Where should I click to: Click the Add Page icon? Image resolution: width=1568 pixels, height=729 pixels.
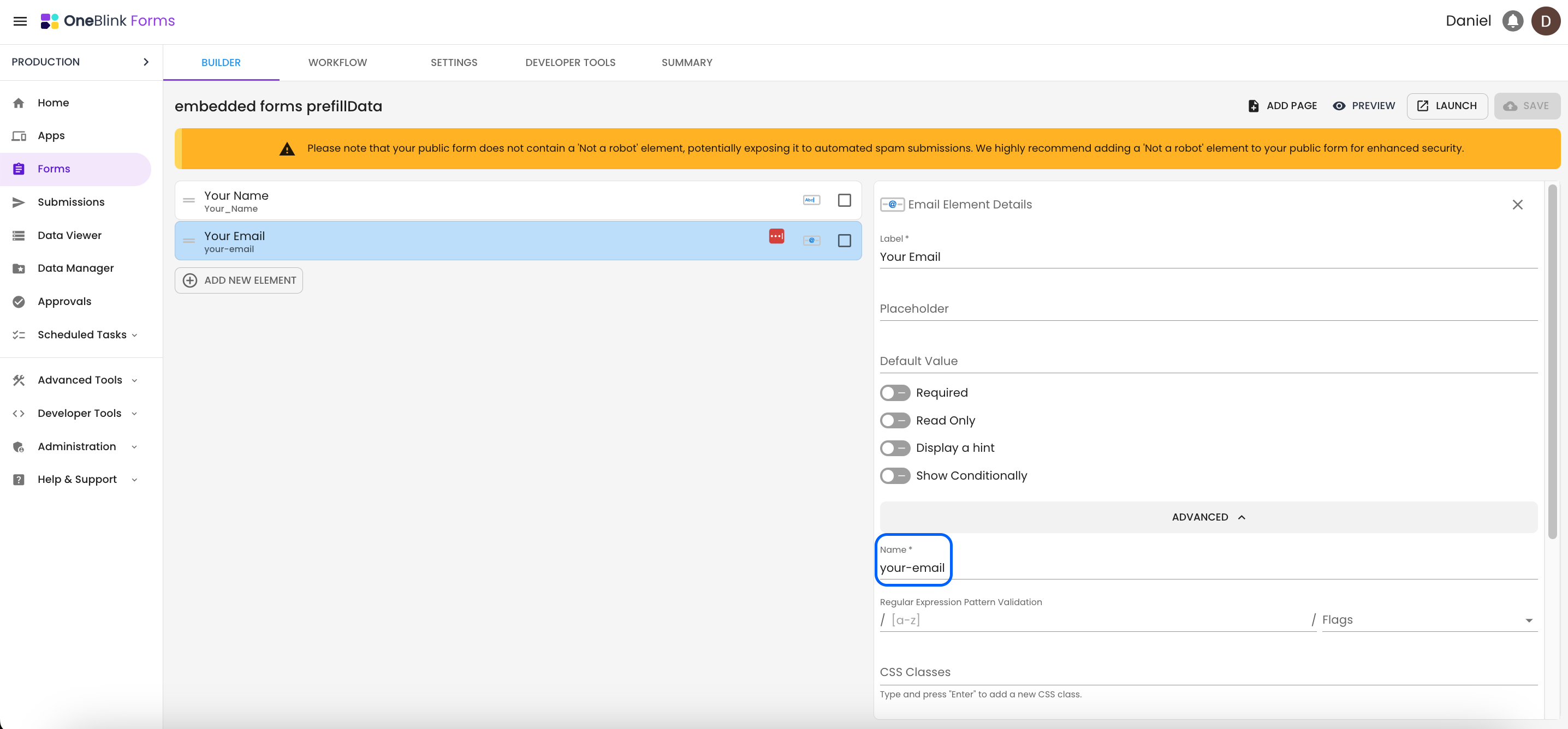click(1254, 106)
